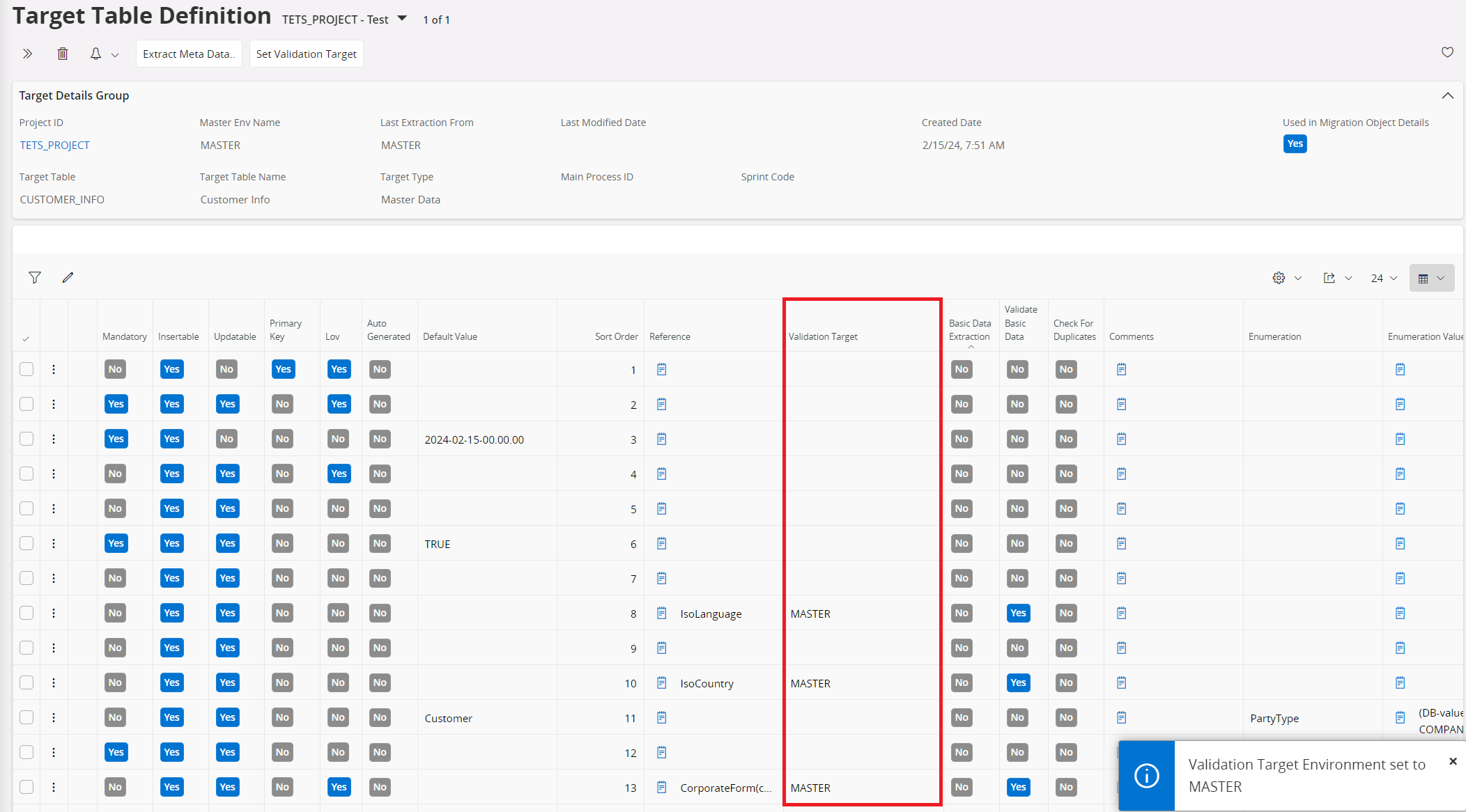Select the row with IsoCountry reference
Screen dimensions: 1466x812
(x=26, y=682)
